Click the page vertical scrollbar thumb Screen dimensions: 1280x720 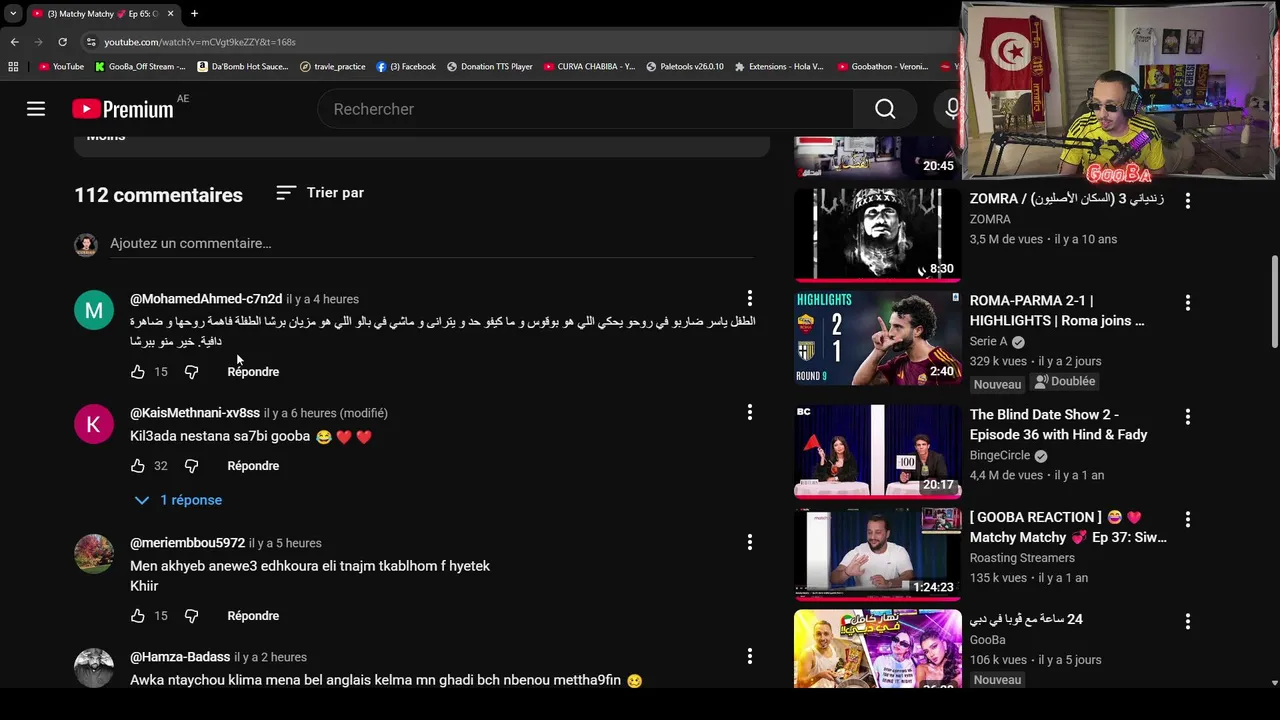(x=1274, y=303)
